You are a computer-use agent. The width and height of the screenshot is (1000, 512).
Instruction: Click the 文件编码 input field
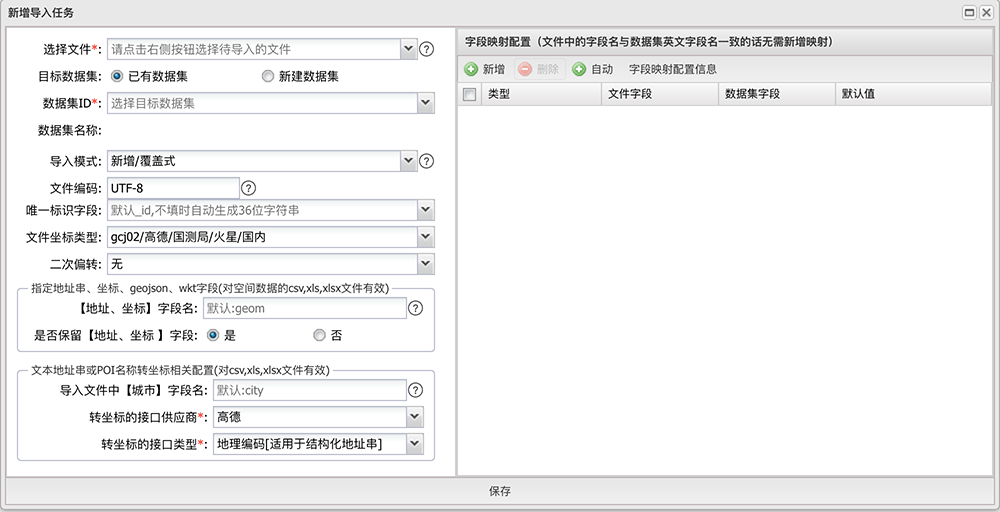(x=173, y=188)
